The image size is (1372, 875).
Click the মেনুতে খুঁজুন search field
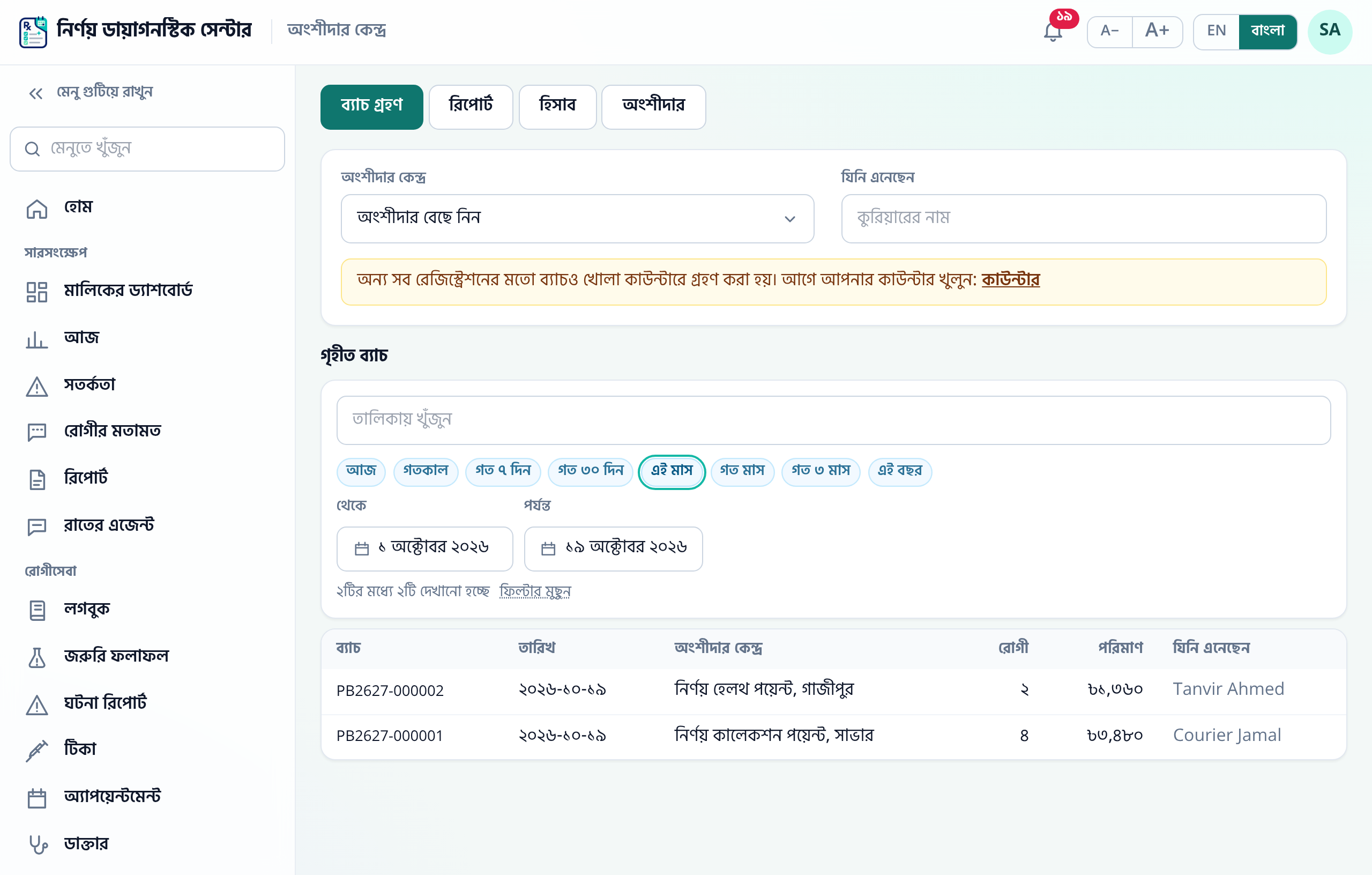point(147,149)
